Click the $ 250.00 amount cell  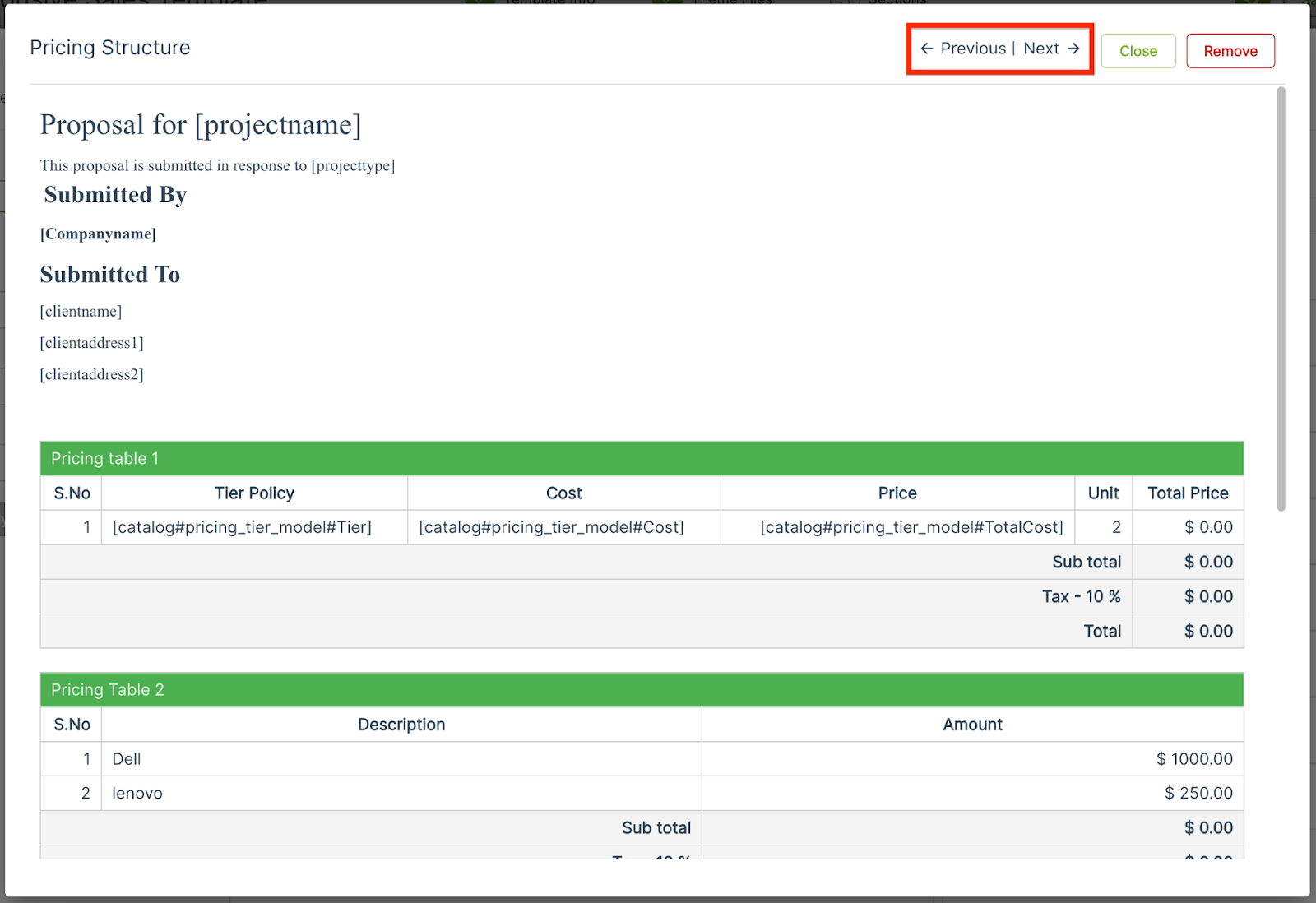click(972, 793)
